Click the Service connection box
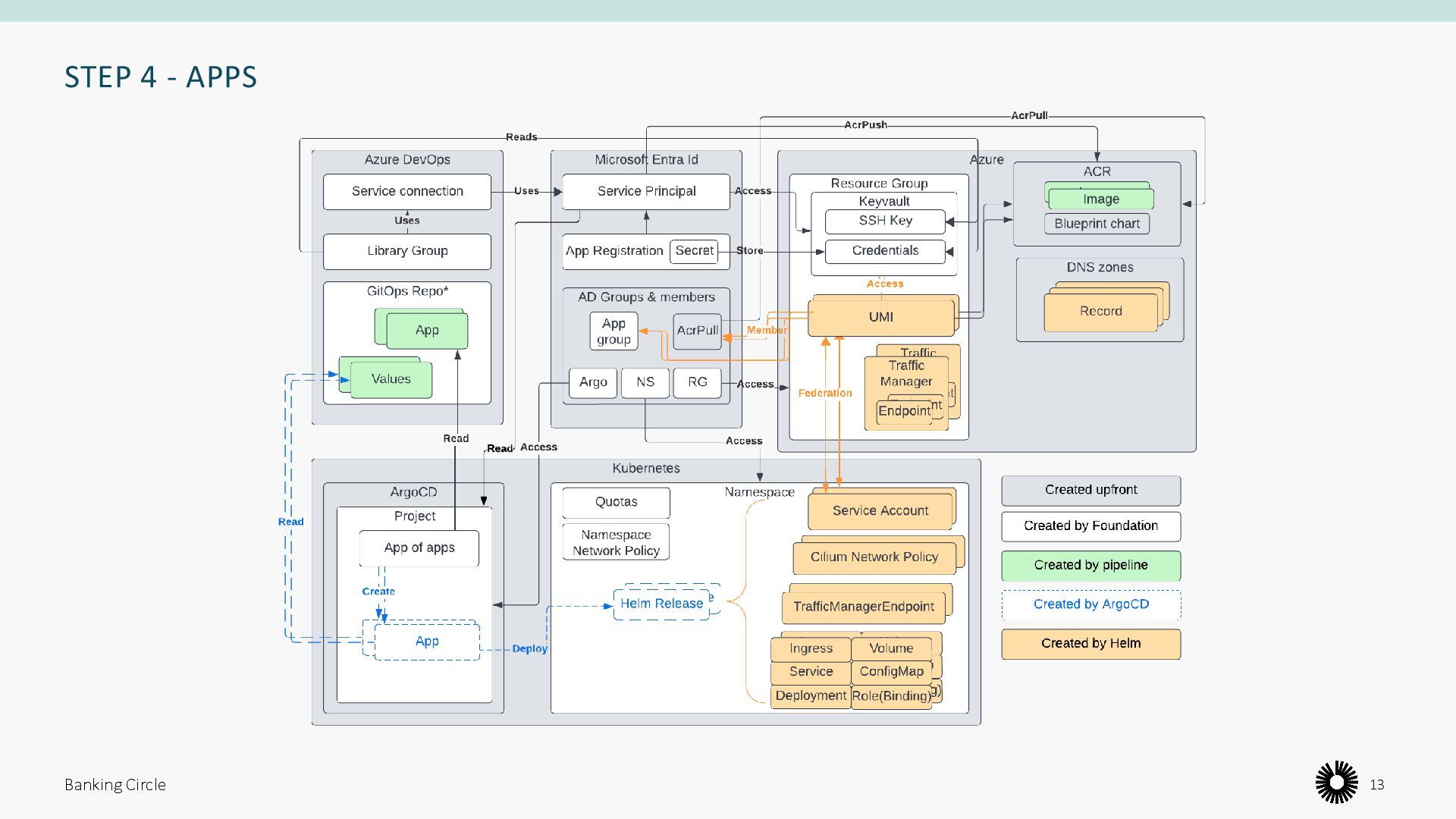 (x=407, y=191)
